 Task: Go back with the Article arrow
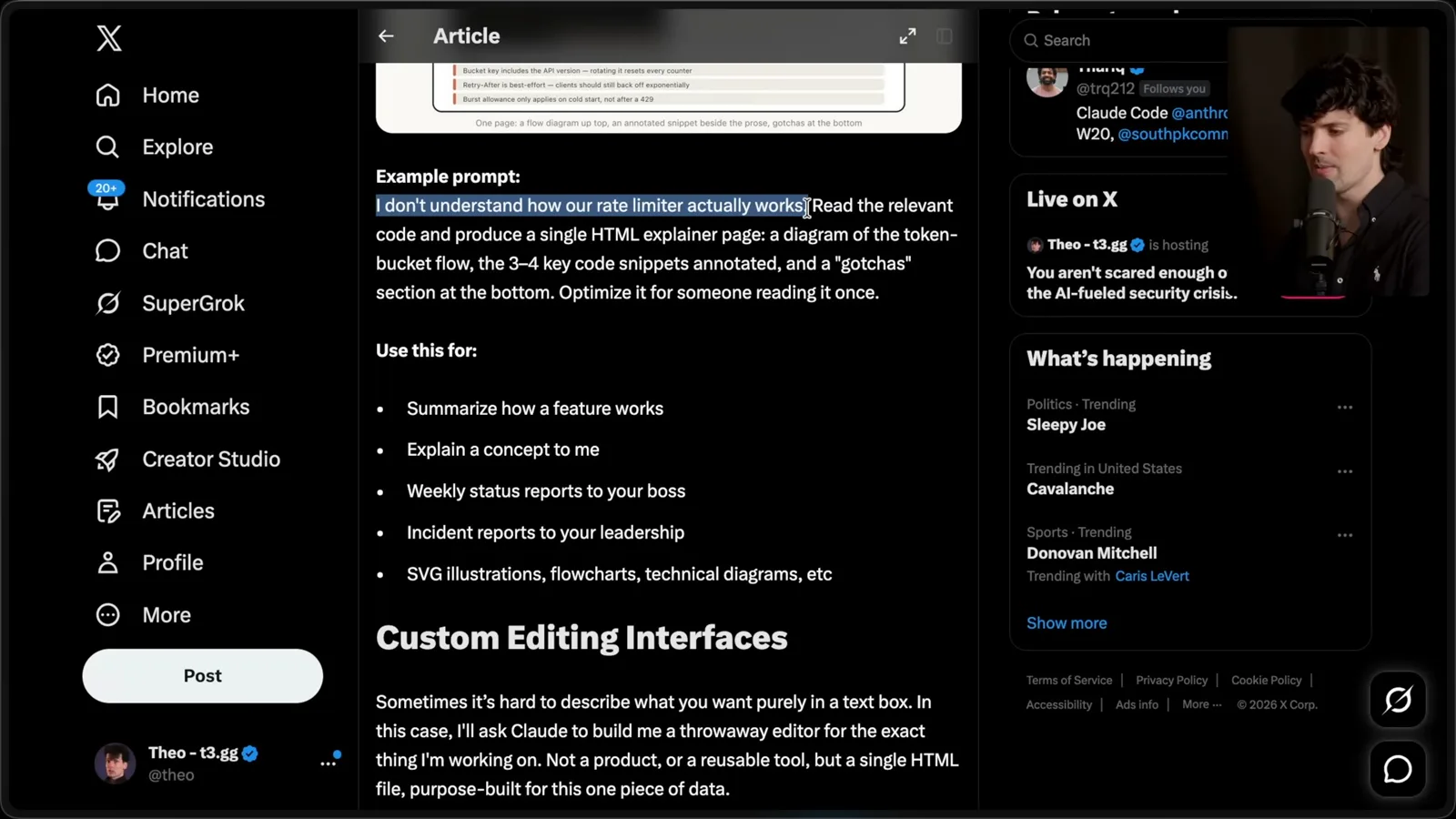pos(386,36)
